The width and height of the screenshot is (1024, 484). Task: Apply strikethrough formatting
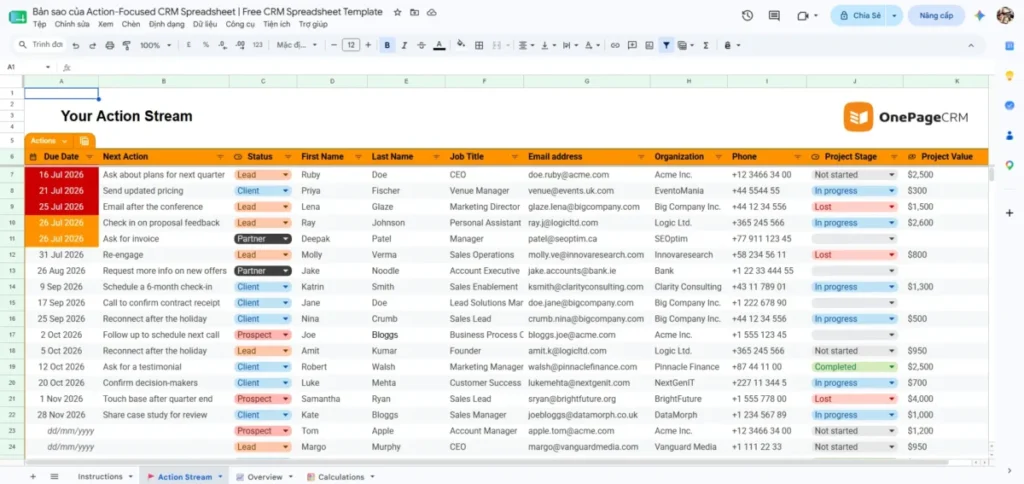click(x=421, y=45)
